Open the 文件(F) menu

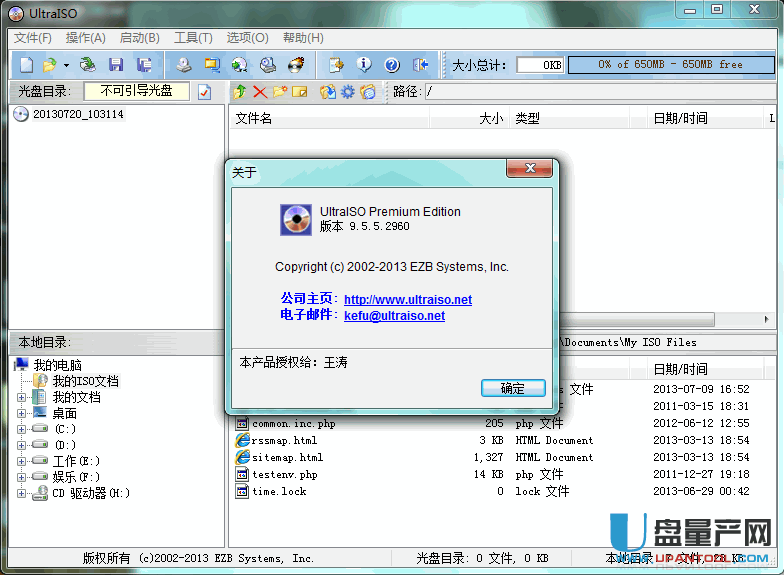(32, 38)
